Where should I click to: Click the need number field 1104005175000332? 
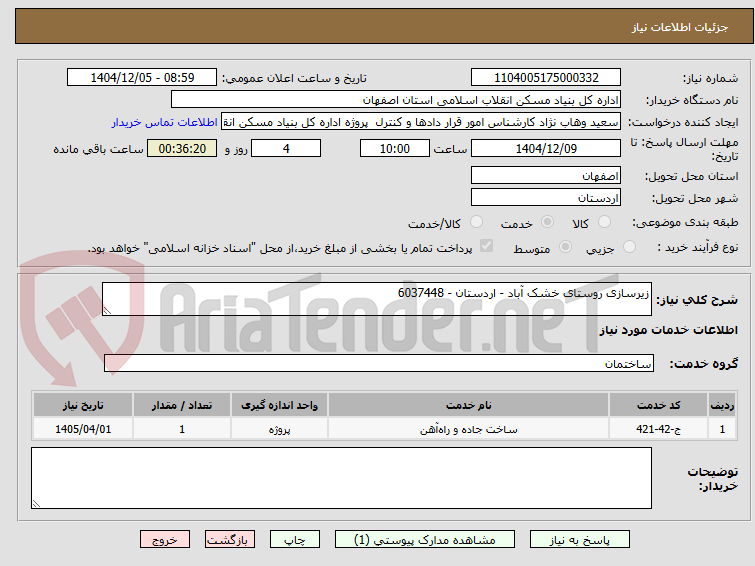(546, 78)
